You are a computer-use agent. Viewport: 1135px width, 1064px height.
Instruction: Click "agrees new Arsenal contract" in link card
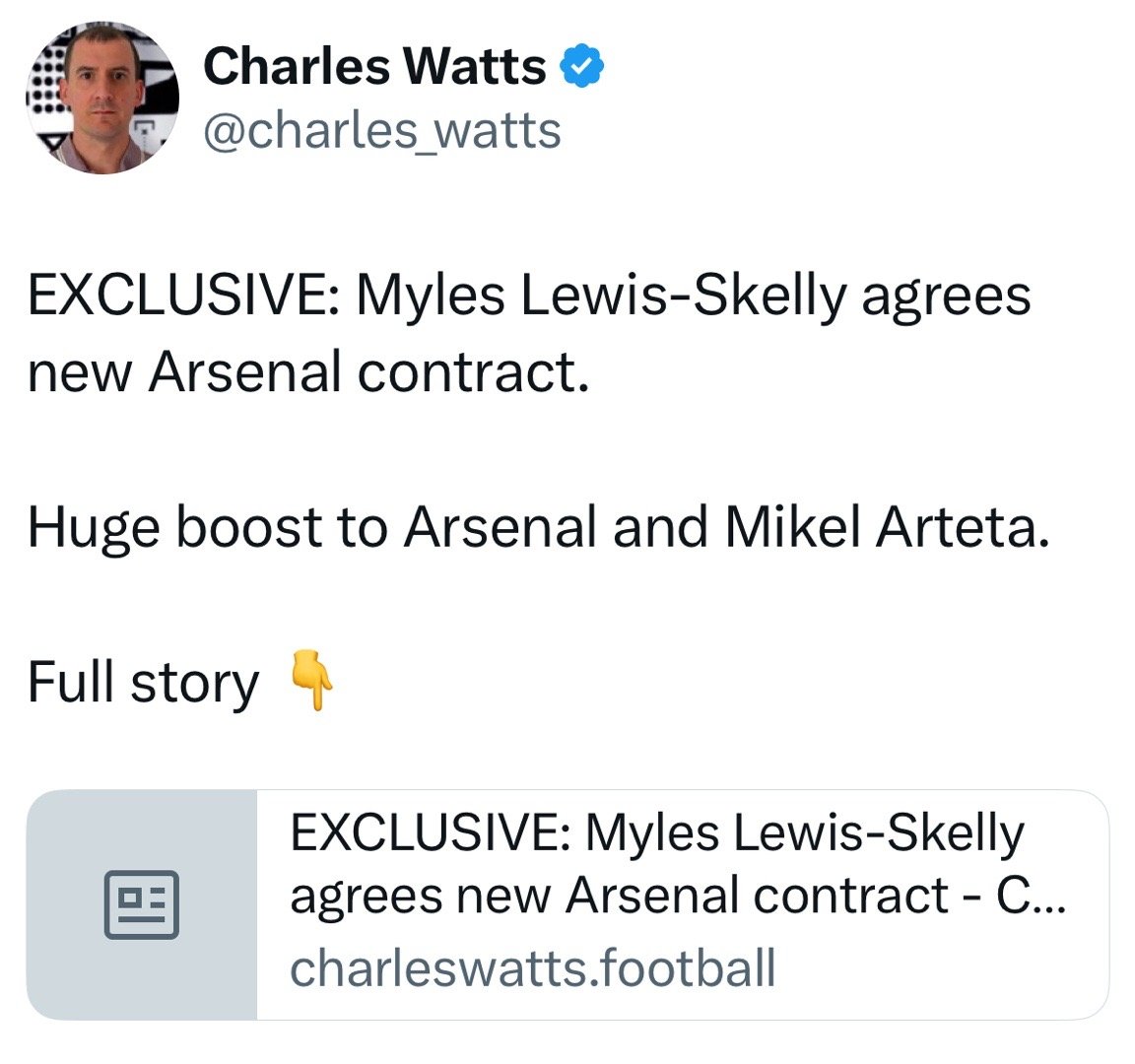[619, 897]
